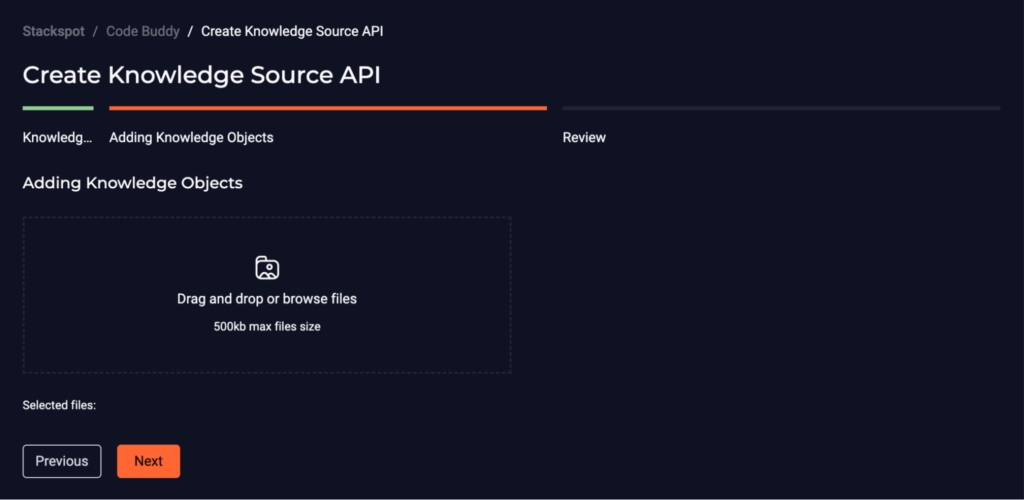Click the slash separator after Code Buddy
The height and width of the screenshot is (500, 1024).
point(190,31)
